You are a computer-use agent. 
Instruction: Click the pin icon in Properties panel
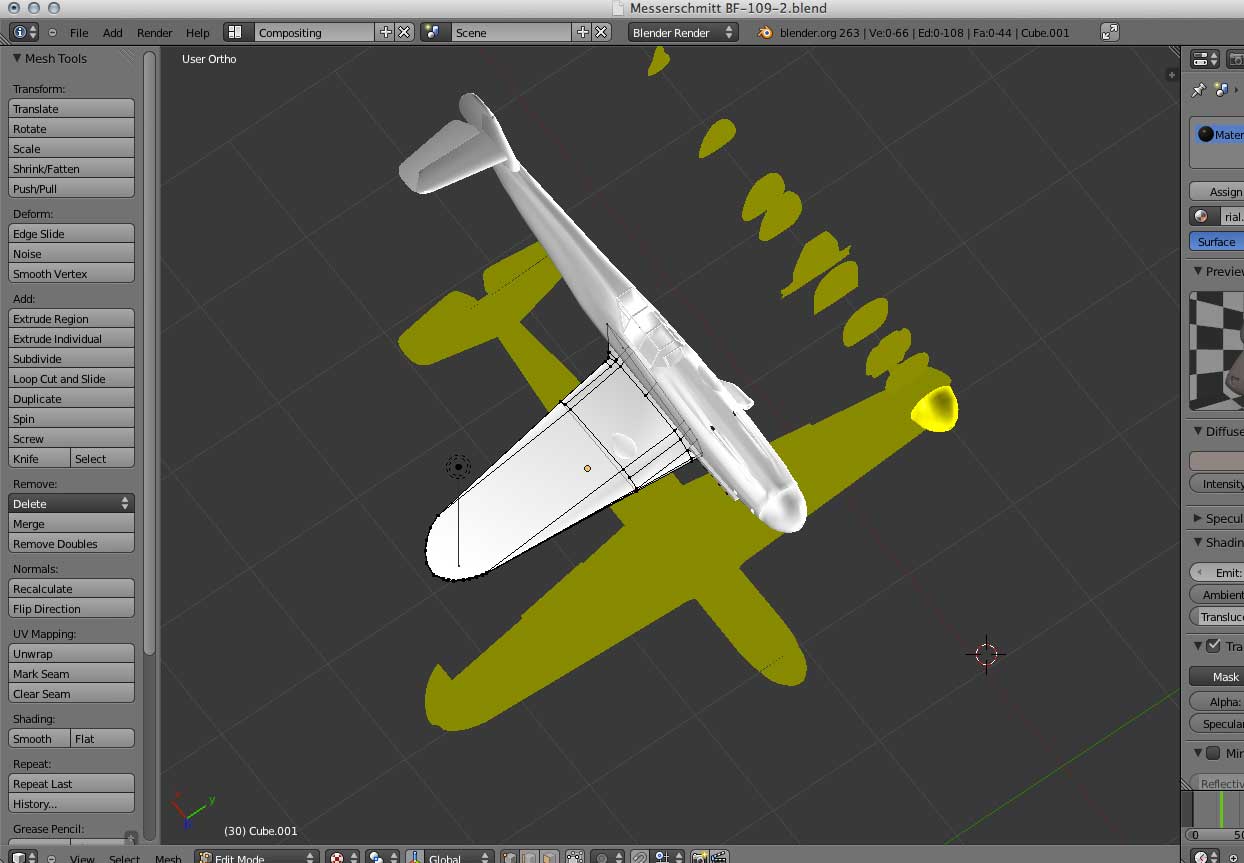1199,89
